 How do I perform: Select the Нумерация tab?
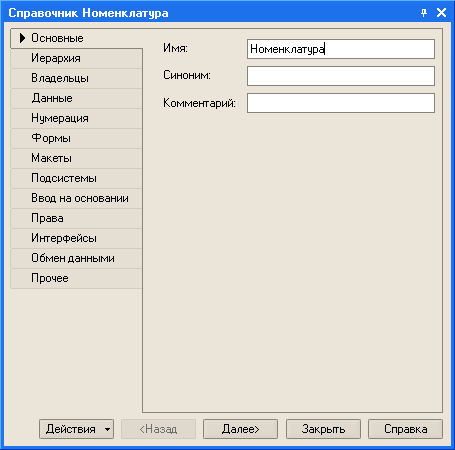(77, 118)
